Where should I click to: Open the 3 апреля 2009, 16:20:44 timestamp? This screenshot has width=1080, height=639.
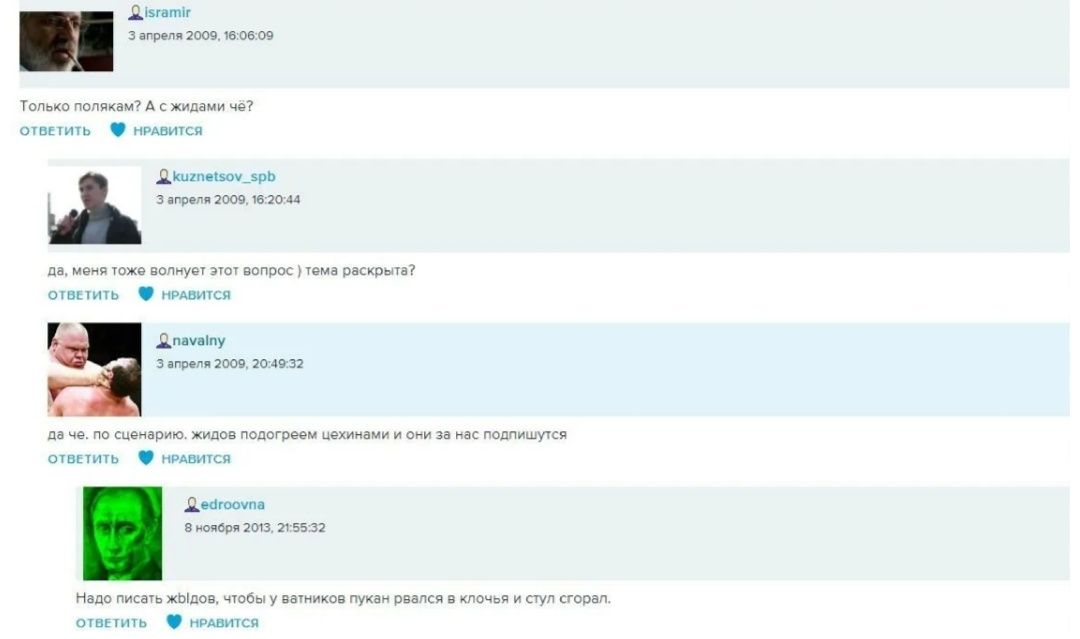pyautogui.click(x=228, y=200)
